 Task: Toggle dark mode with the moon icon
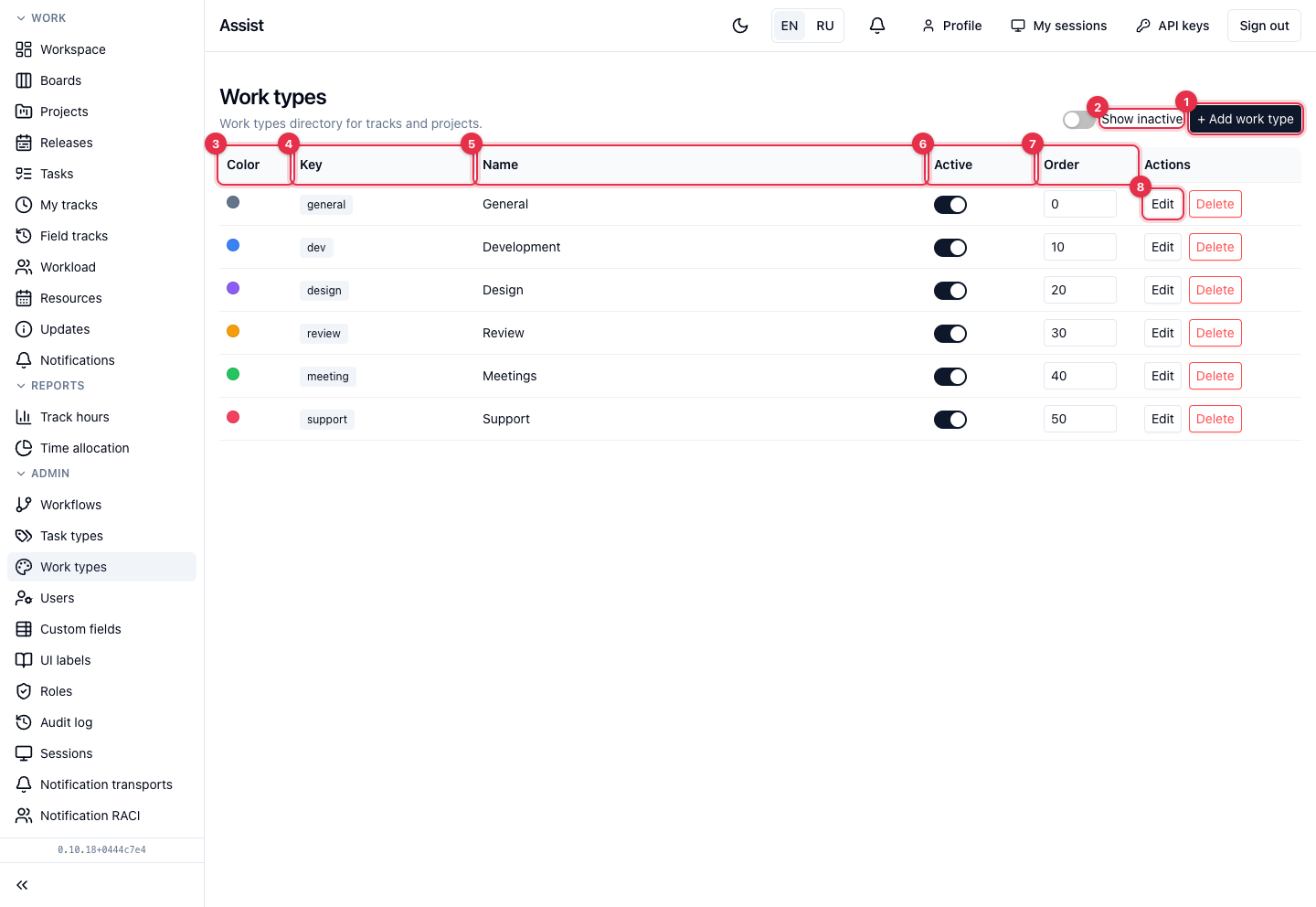740,26
